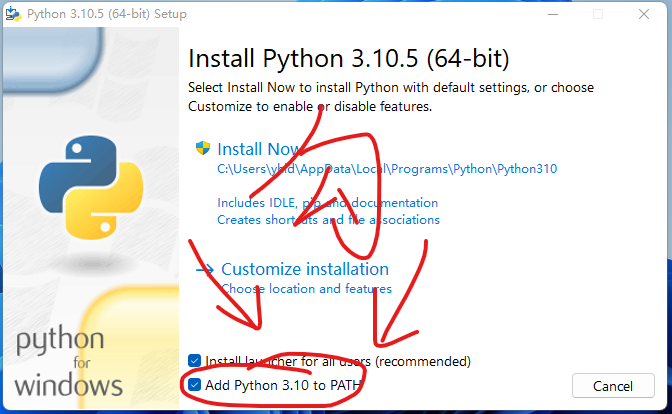Click the blue and yellow Python logo
Viewport: 672px width, 414px height.
[x=91, y=187]
